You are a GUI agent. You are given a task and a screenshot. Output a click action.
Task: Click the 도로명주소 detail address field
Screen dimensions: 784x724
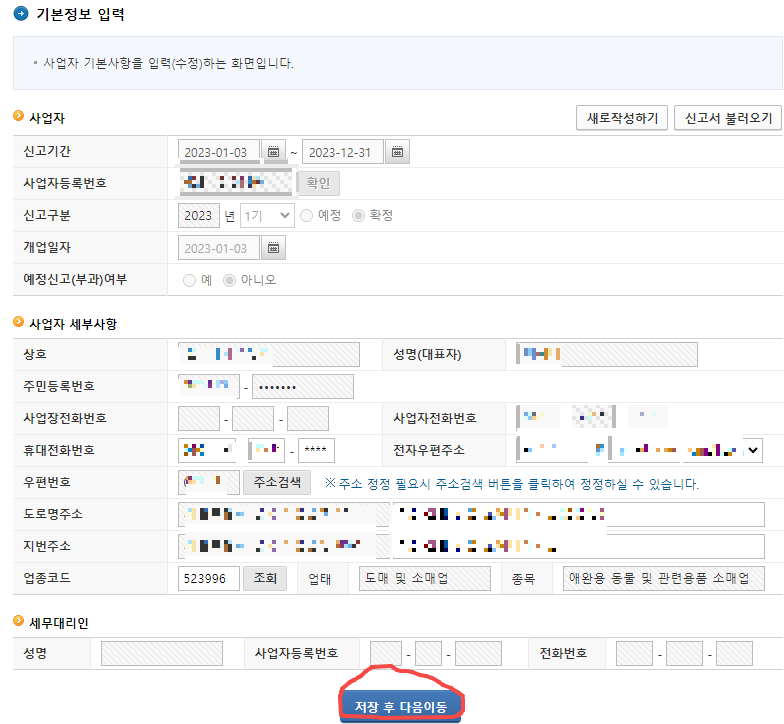pyautogui.click(x=579, y=514)
